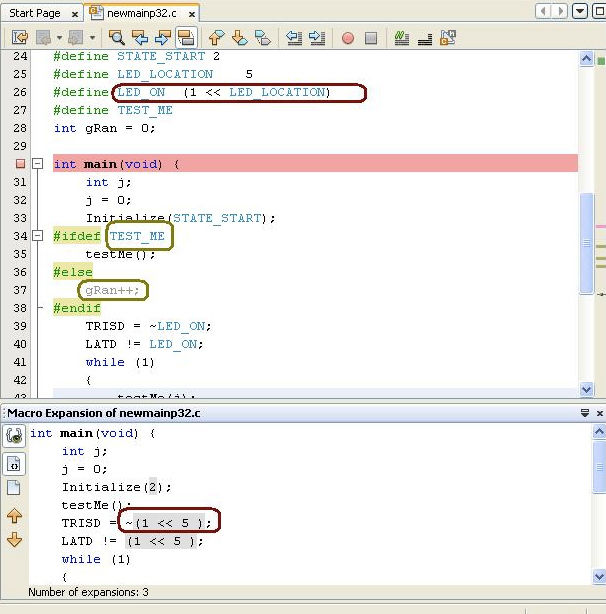
Task: Jump to Next Bookmark icon
Action: (x=240, y=38)
